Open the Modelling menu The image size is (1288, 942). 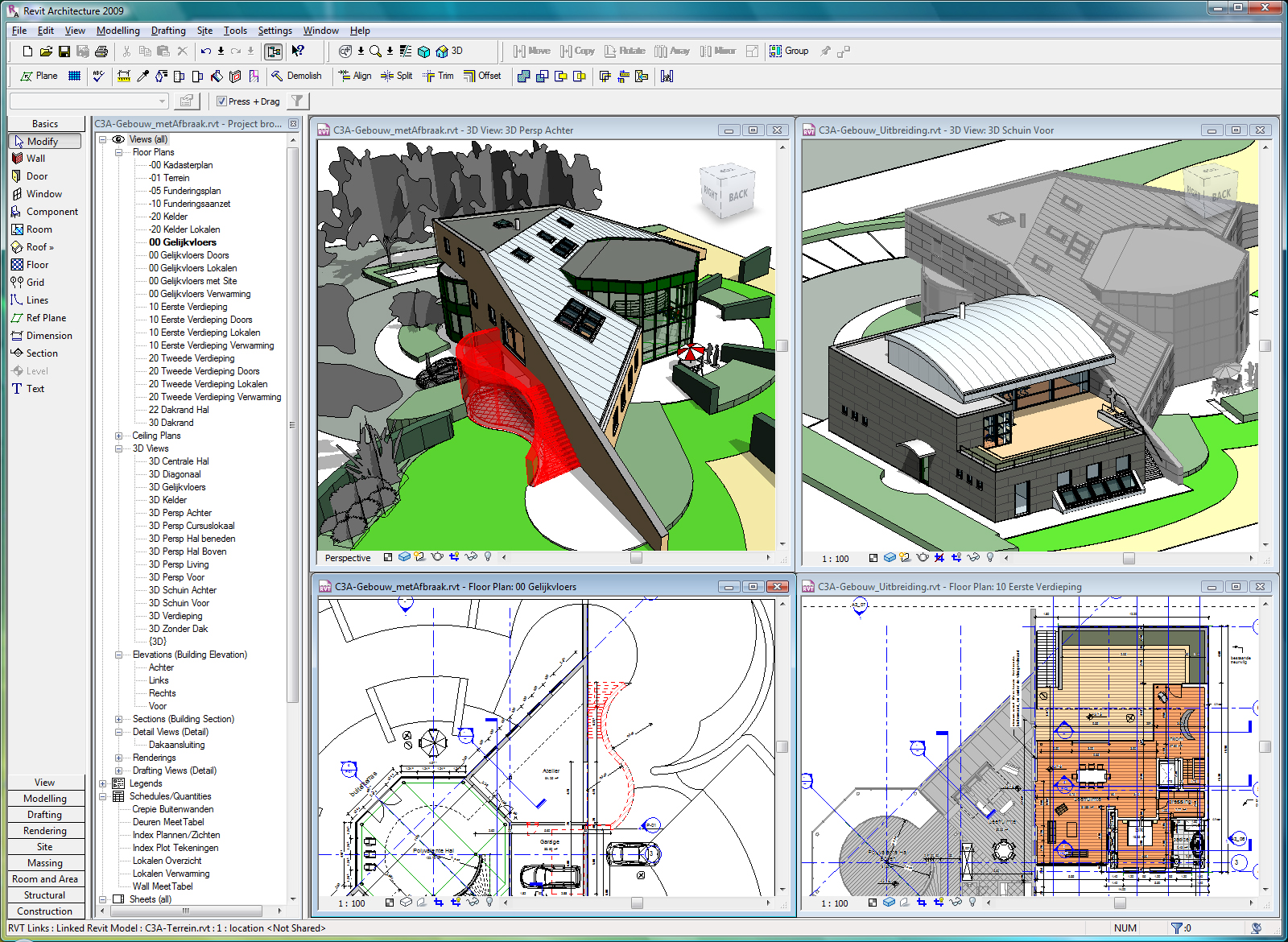tap(118, 31)
